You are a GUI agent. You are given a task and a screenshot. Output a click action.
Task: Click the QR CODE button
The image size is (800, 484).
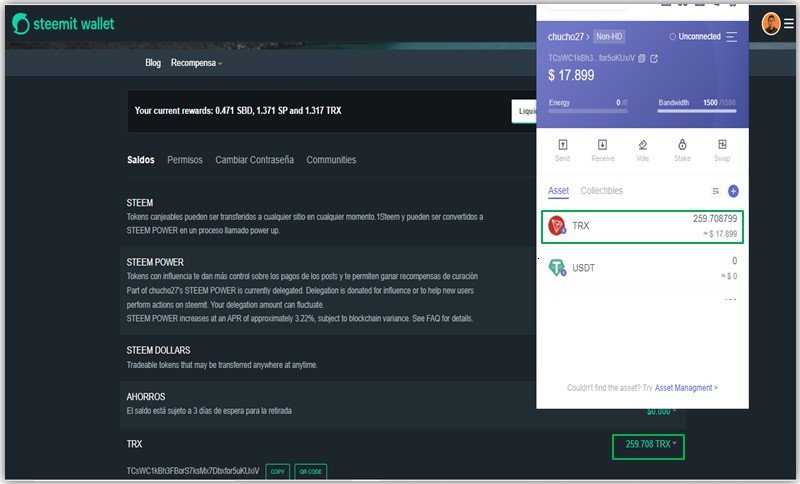[x=310, y=471]
